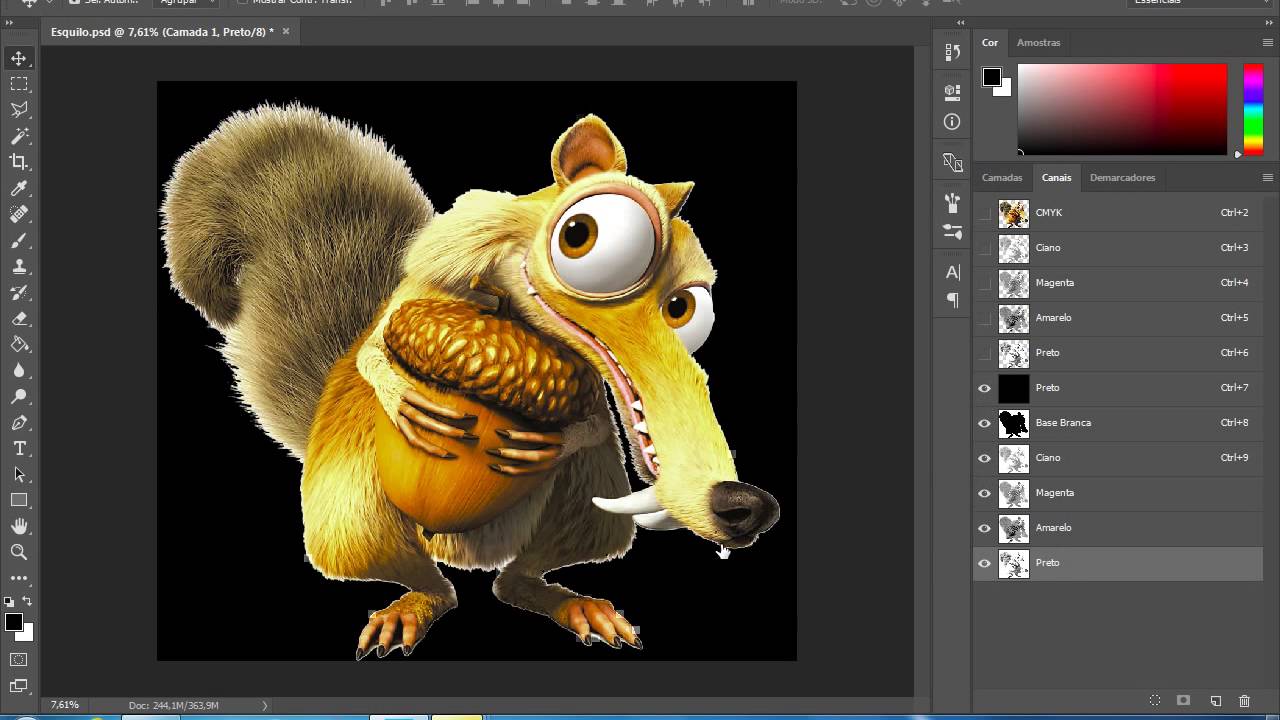Select the Horizontal Type tool
This screenshot has width=1280, height=720.
click(19, 448)
